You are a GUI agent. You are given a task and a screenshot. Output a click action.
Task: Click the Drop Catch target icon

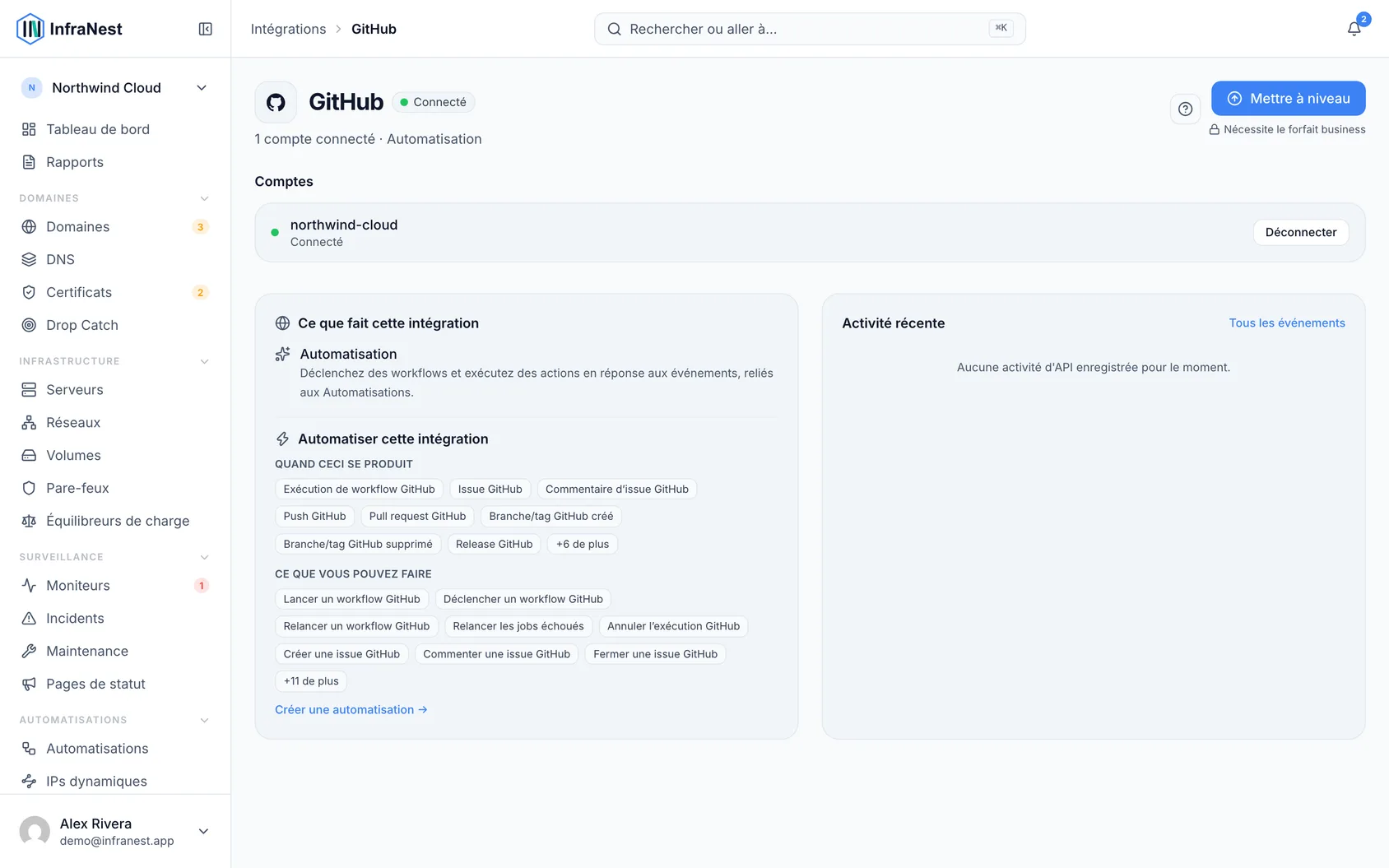coord(29,325)
